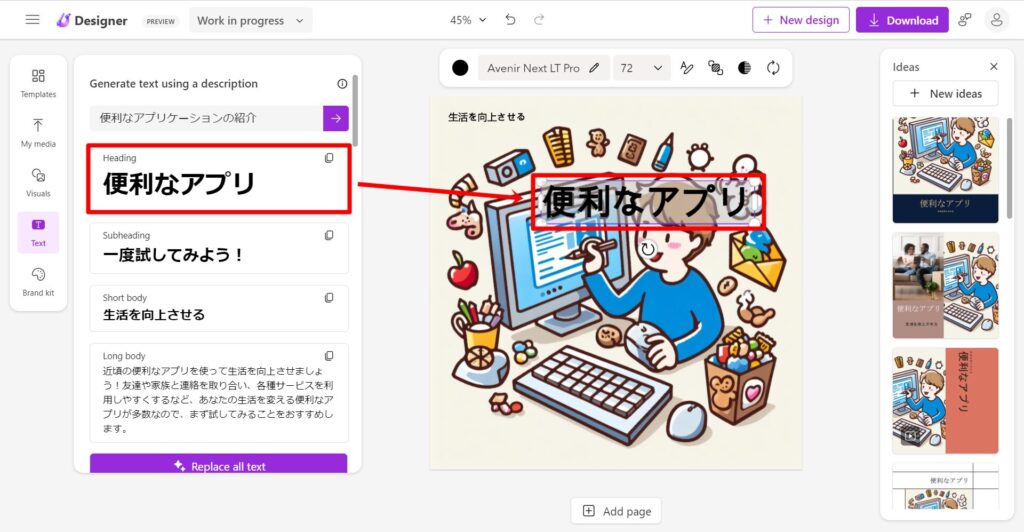Choose the idea with navy bottom banner
Image resolution: width=1024 pixels, height=532 pixels.
tap(946, 170)
